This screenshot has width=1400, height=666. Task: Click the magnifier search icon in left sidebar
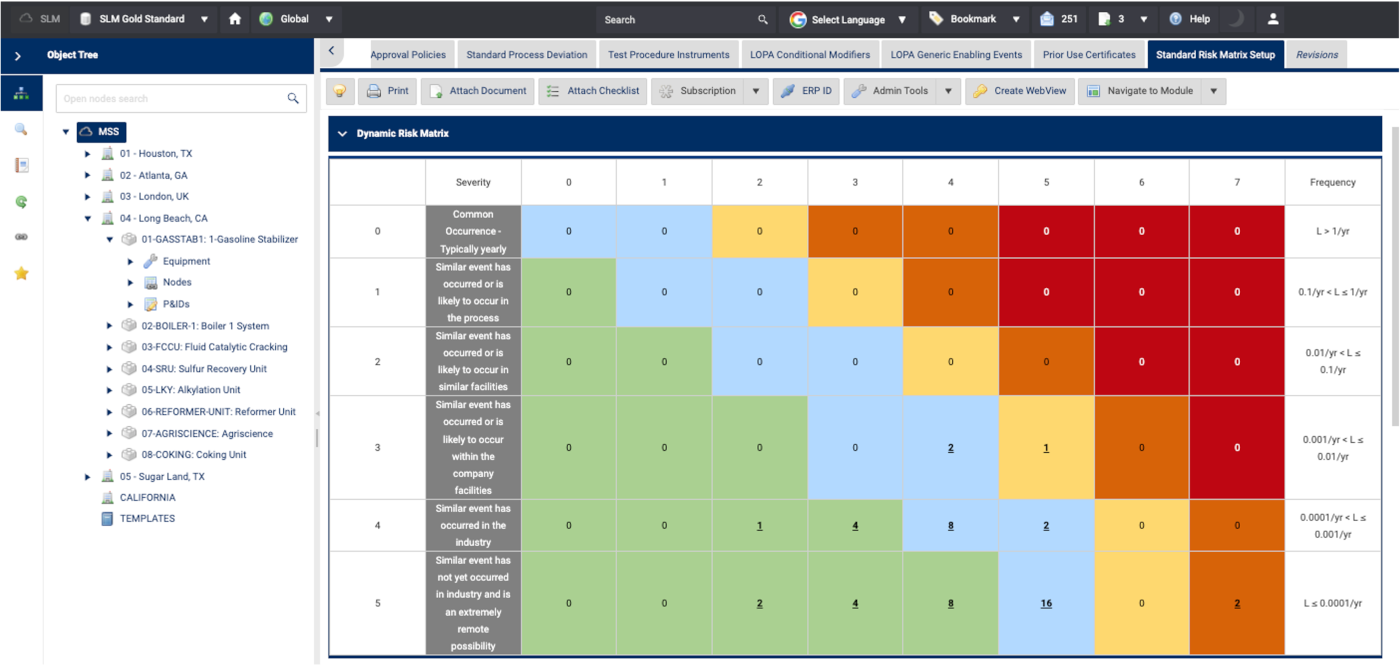(x=21, y=129)
